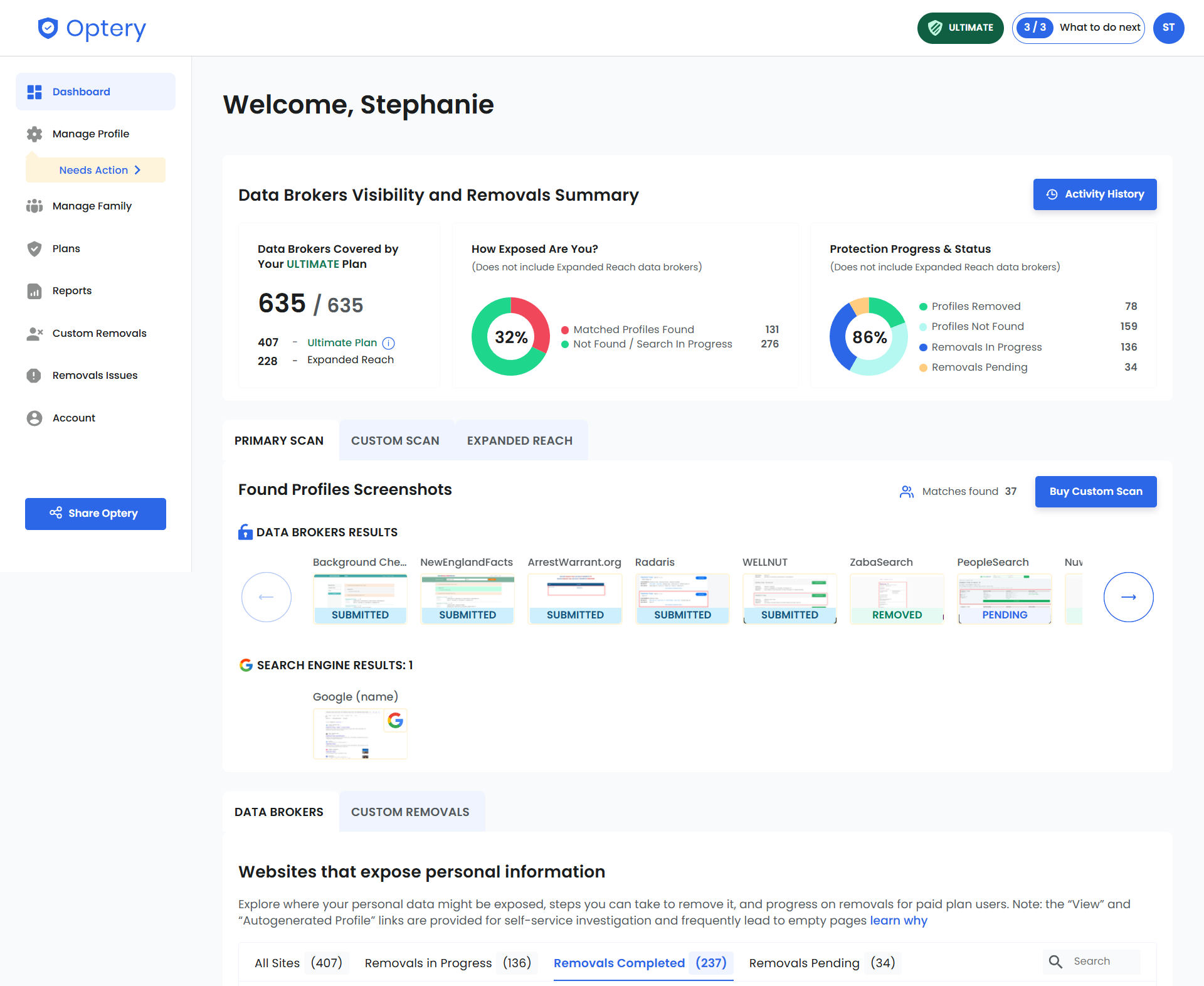Click the Removals Pending orange legend dot
The width and height of the screenshot is (1204, 986).
pyautogui.click(x=923, y=368)
